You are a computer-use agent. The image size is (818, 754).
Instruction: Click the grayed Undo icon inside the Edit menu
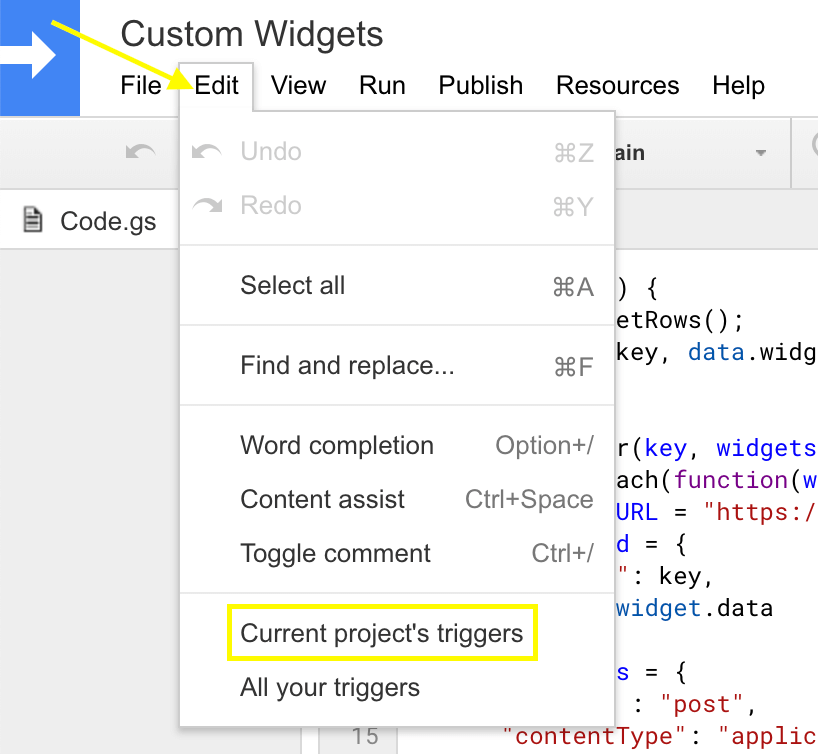[x=205, y=151]
